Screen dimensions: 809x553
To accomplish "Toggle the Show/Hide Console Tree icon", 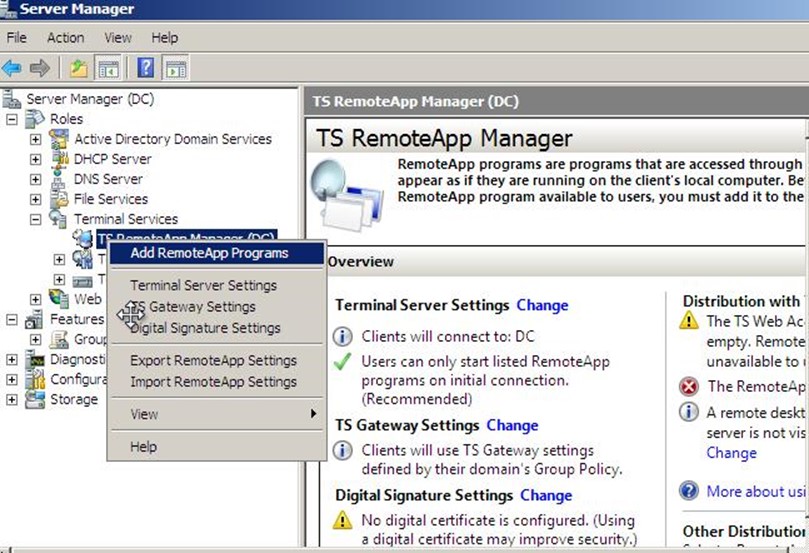I will [108, 68].
